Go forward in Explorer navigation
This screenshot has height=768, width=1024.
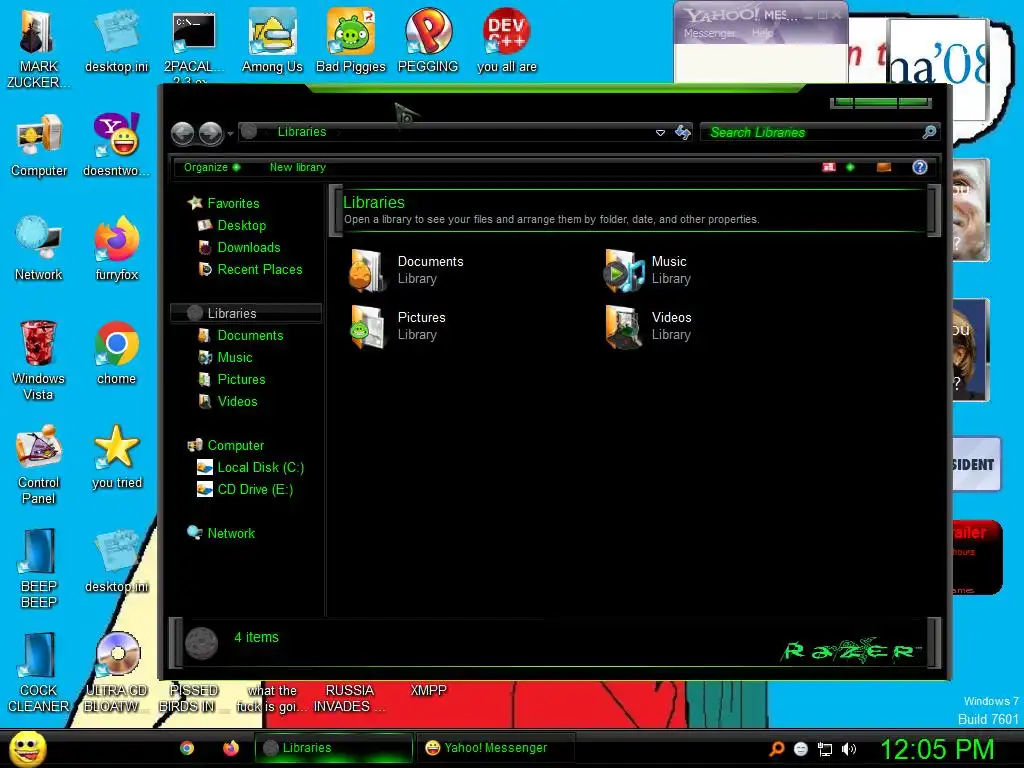210,133
